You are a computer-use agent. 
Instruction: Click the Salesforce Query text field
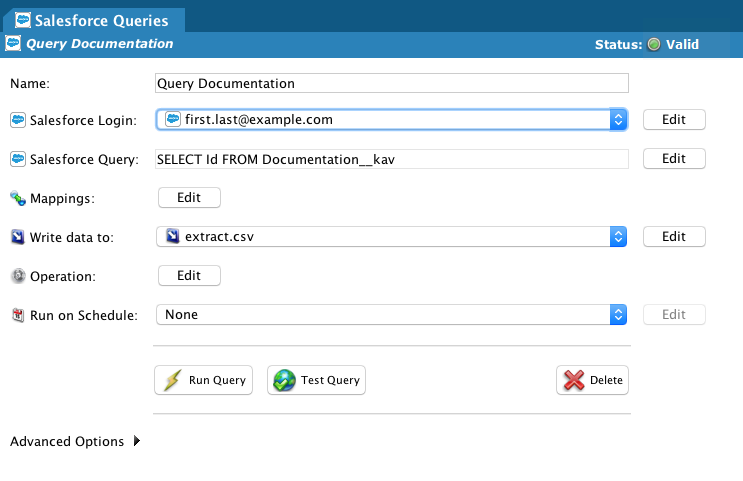(x=392, y=159)
